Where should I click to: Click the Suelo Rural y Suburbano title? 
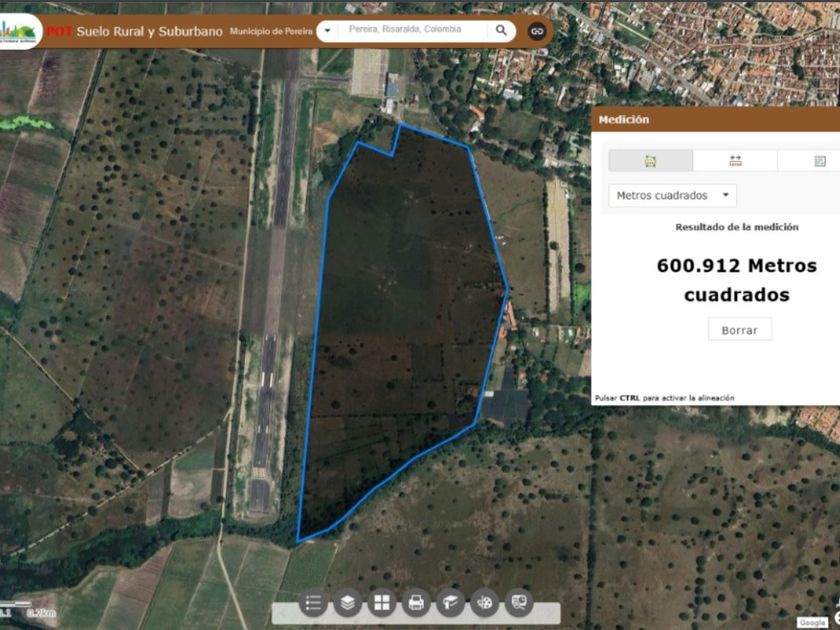pyautogui.click(x=149, y=32)
